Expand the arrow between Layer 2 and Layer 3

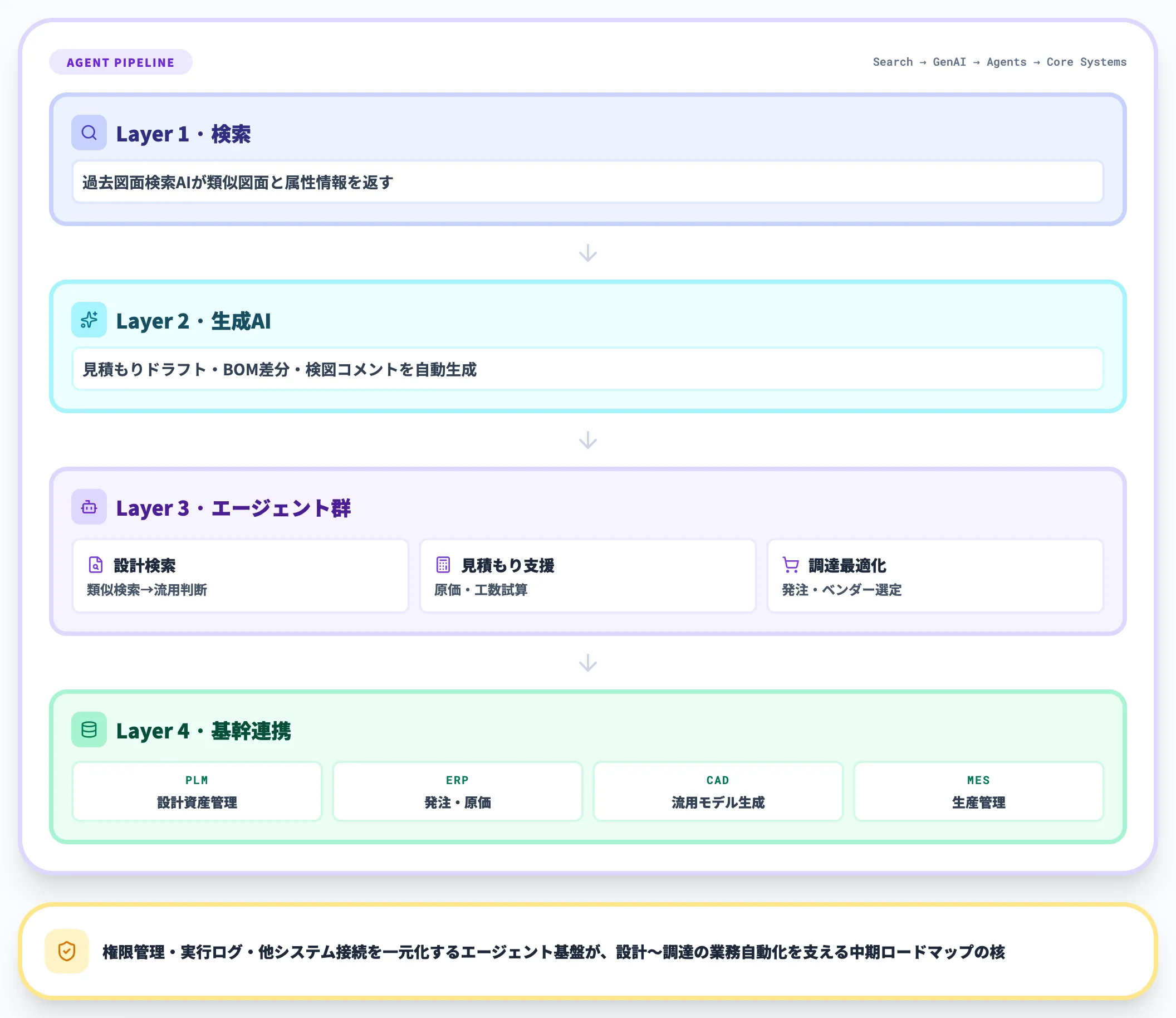coord(587,441)
